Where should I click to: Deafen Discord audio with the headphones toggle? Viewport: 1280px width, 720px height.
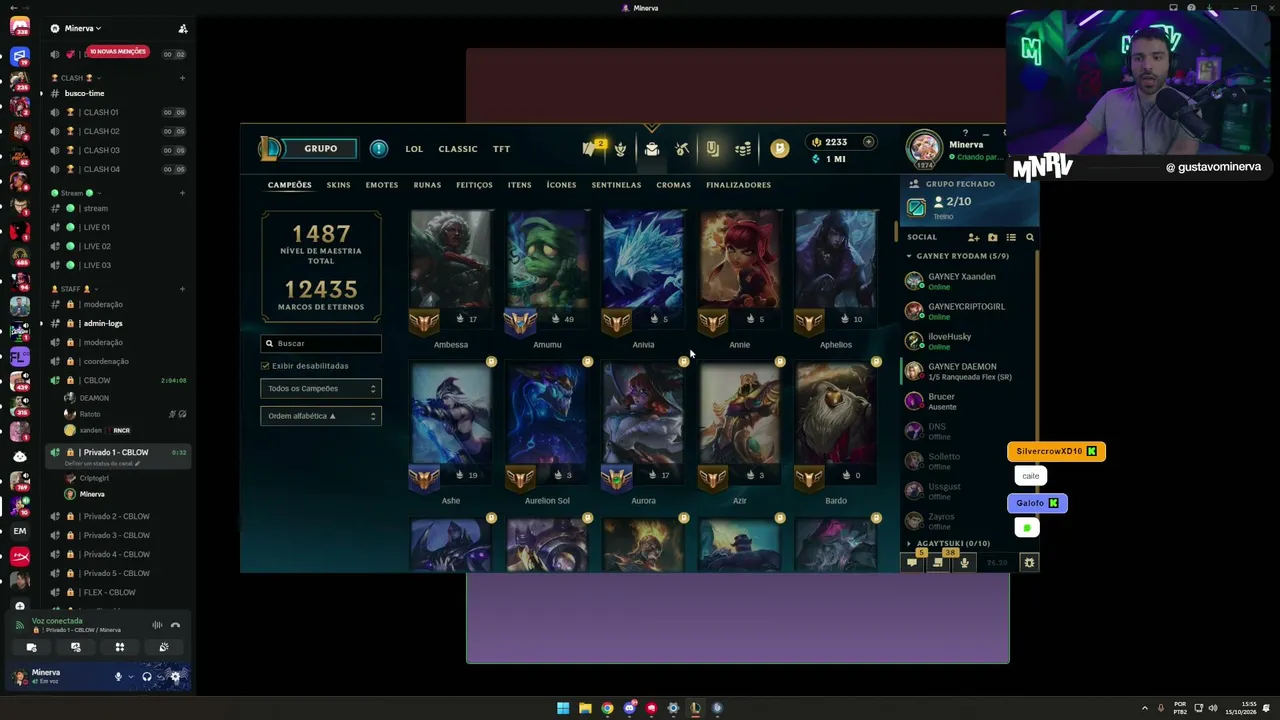(147, 677)
